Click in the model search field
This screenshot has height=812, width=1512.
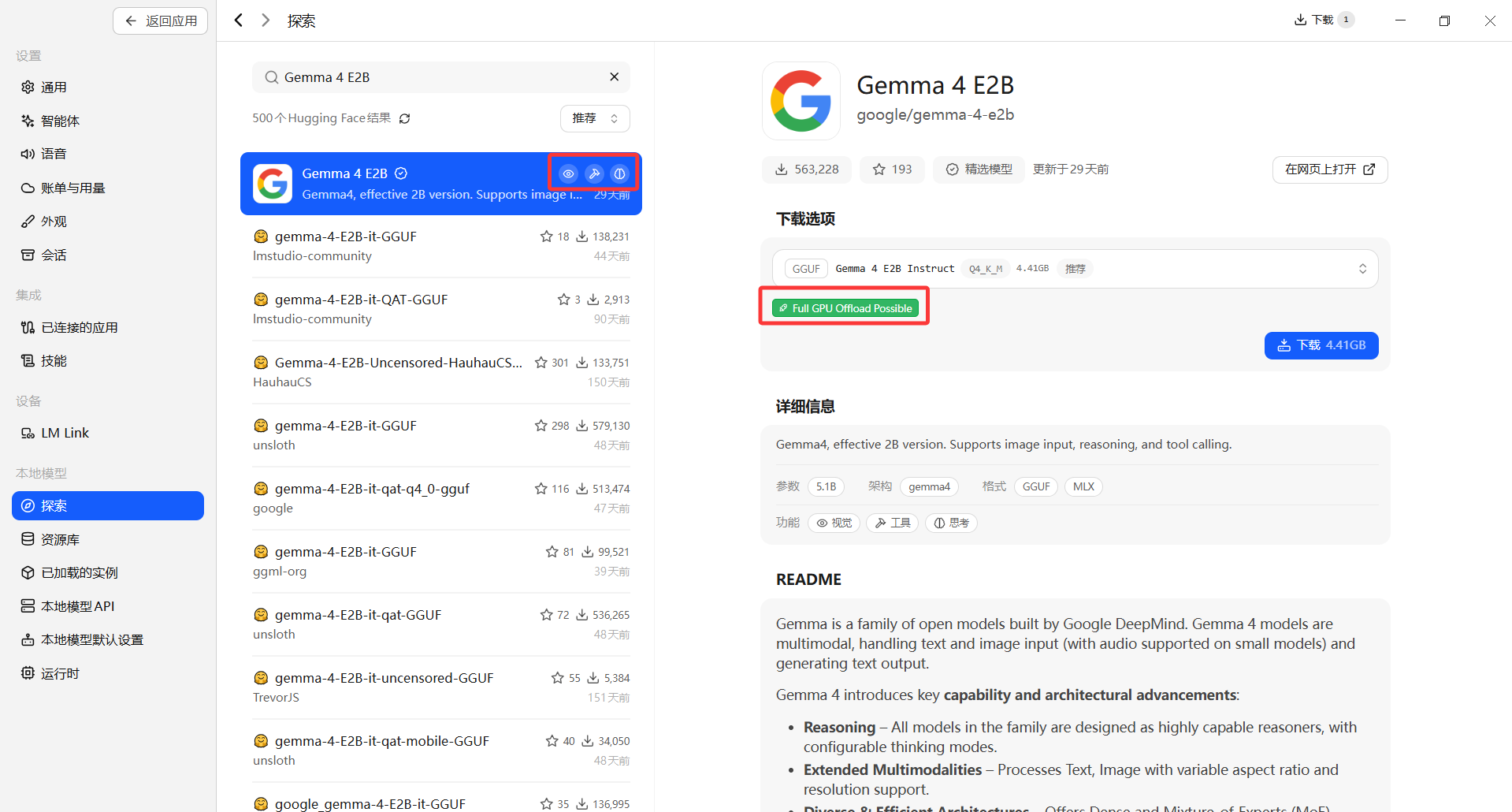click(x=441, y=77)
